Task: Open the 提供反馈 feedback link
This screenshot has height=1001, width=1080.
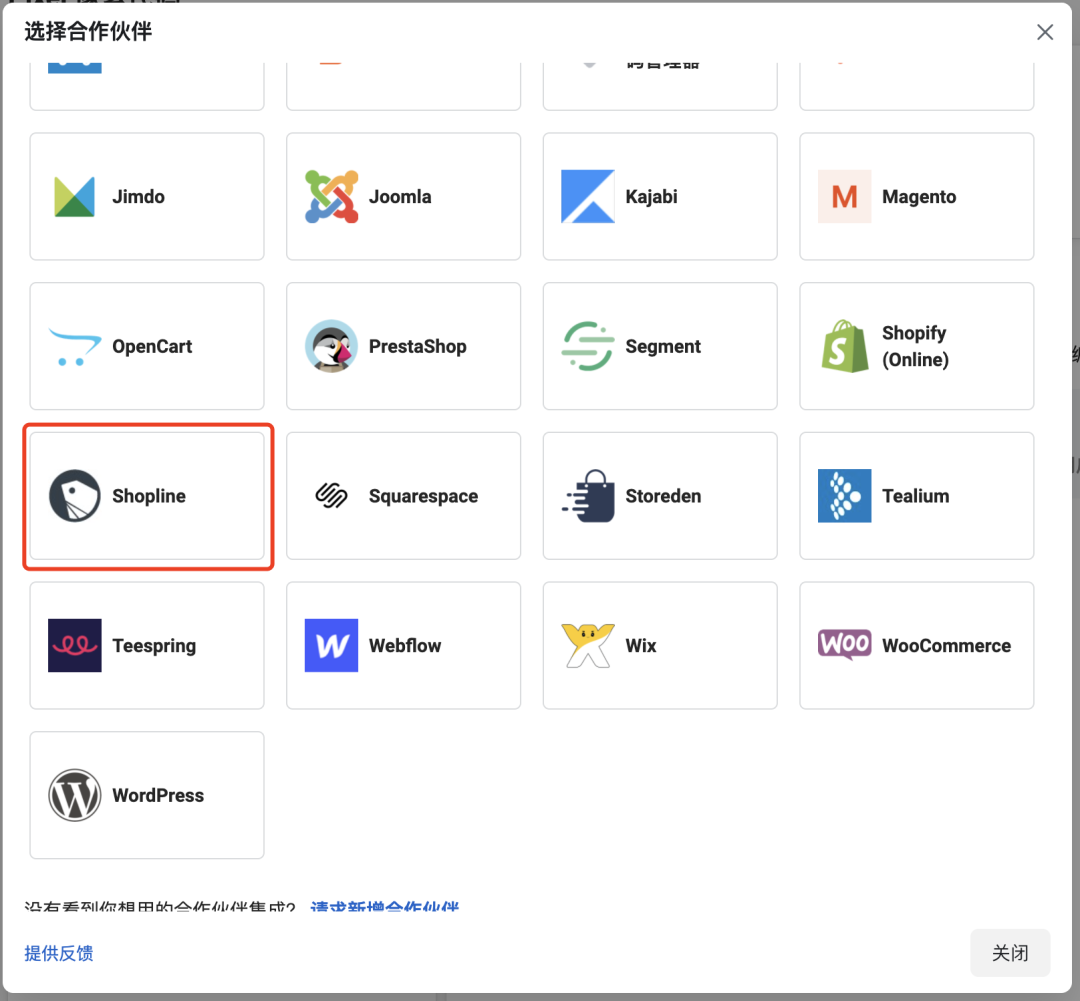Action: pos(59,953)
